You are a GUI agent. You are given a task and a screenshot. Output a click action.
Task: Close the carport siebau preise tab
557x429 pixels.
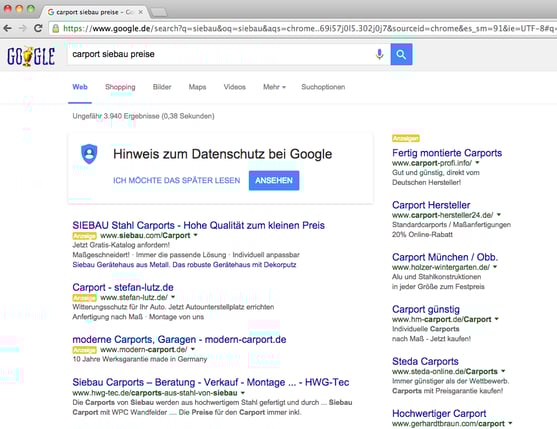[x=141, y=12]
